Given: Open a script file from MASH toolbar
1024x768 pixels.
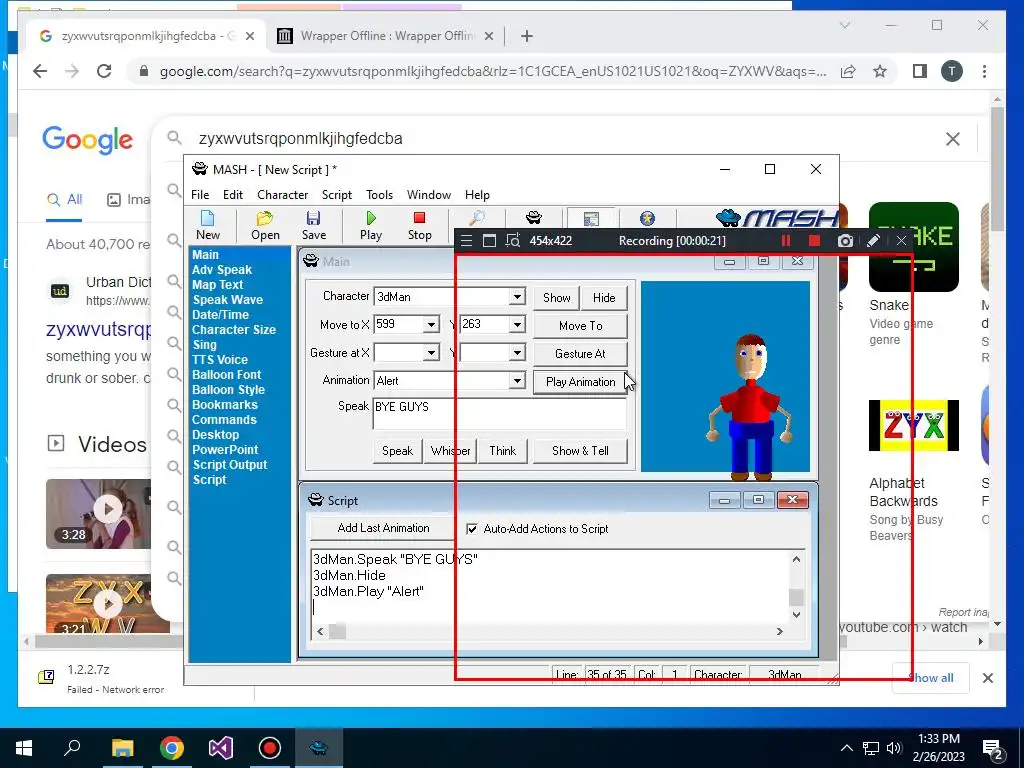Looking at the screenshot, I should pos(265,225).
